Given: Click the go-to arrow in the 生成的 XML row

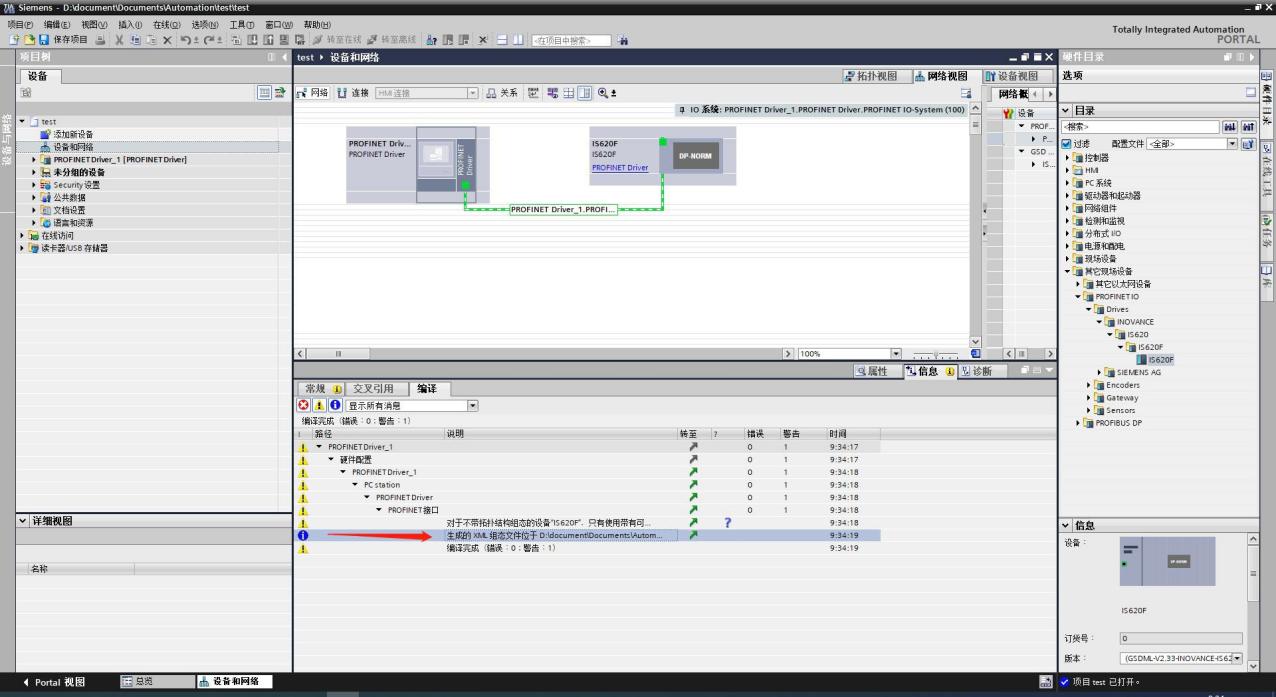Looking at the screenshot, I should pos(693,535).
